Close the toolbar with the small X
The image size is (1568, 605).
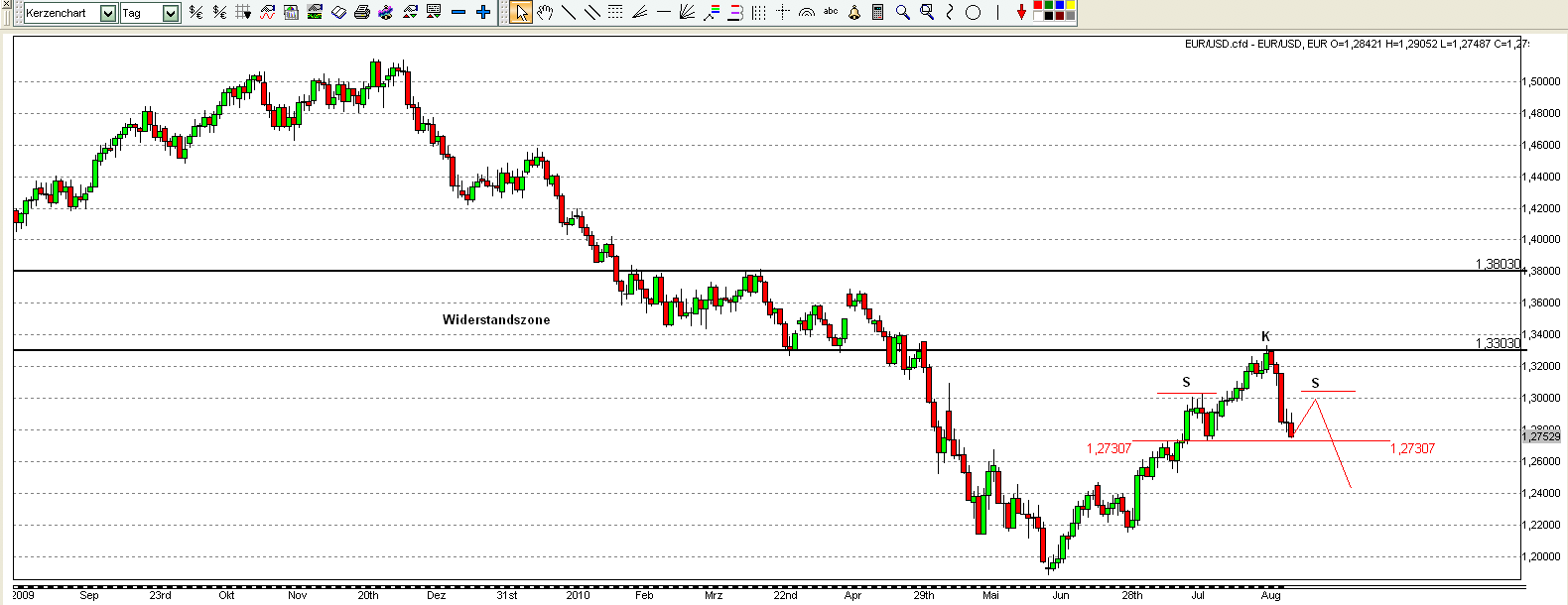coord(6,5)
